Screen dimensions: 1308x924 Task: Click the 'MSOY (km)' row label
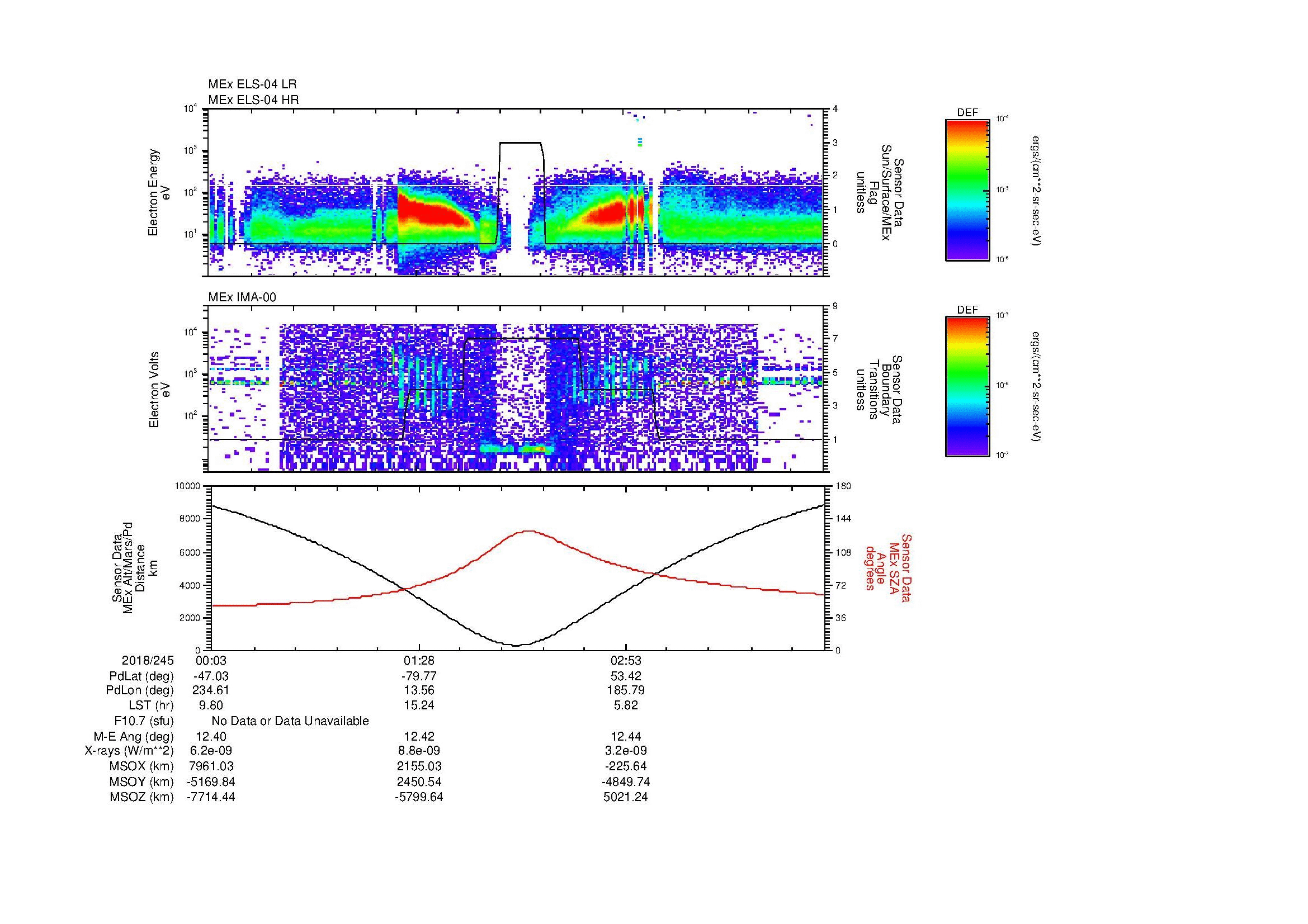142,781
